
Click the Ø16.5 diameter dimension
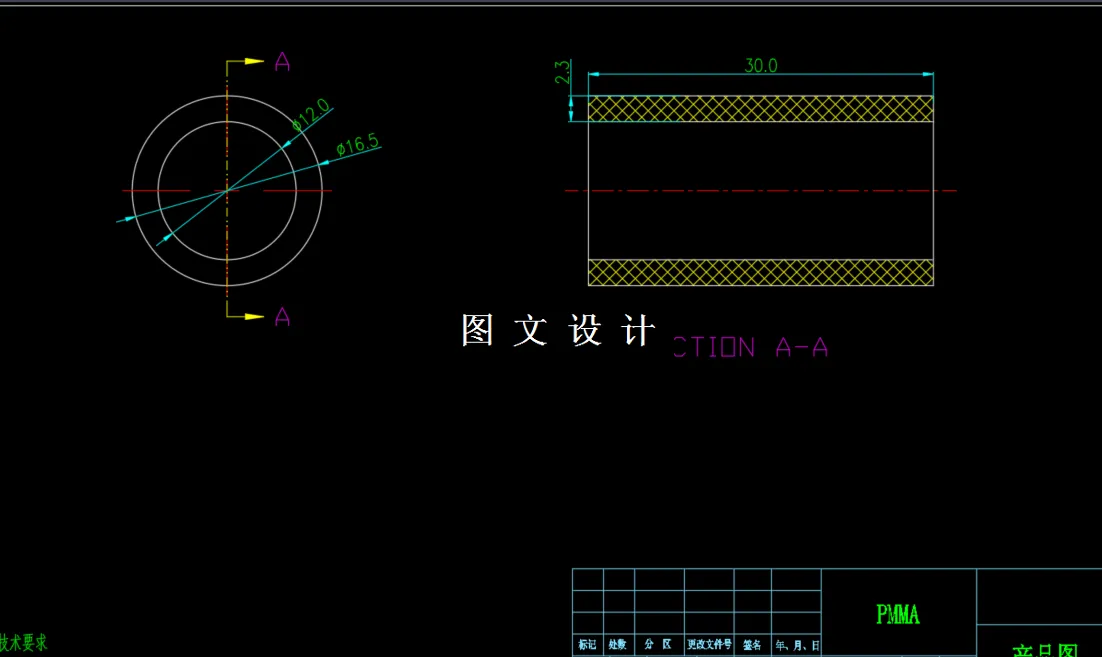[x=356, y=144]
